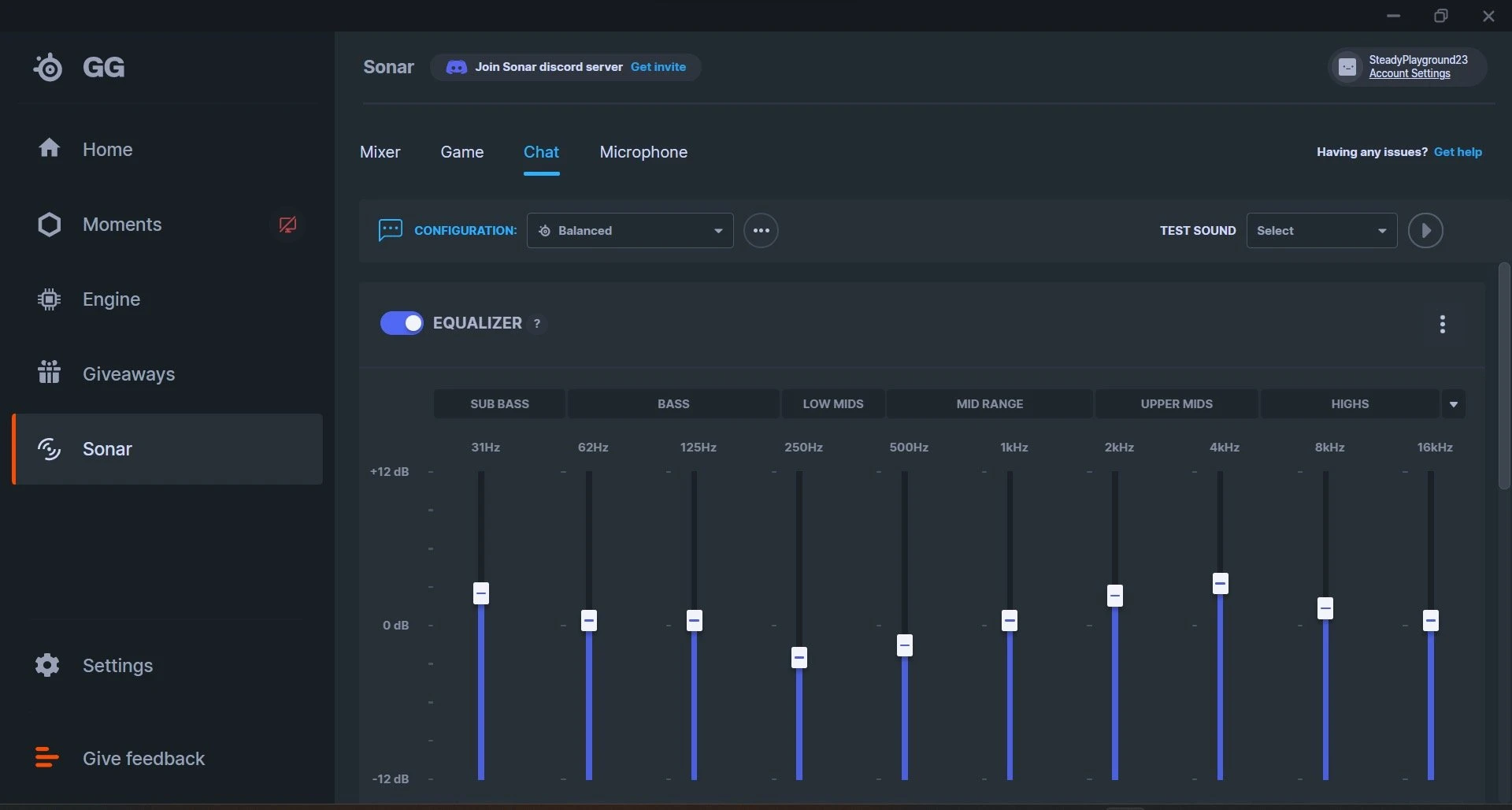Click the Get invite link
This screenshot has width=1512, height=810.
tap(658, 67)
